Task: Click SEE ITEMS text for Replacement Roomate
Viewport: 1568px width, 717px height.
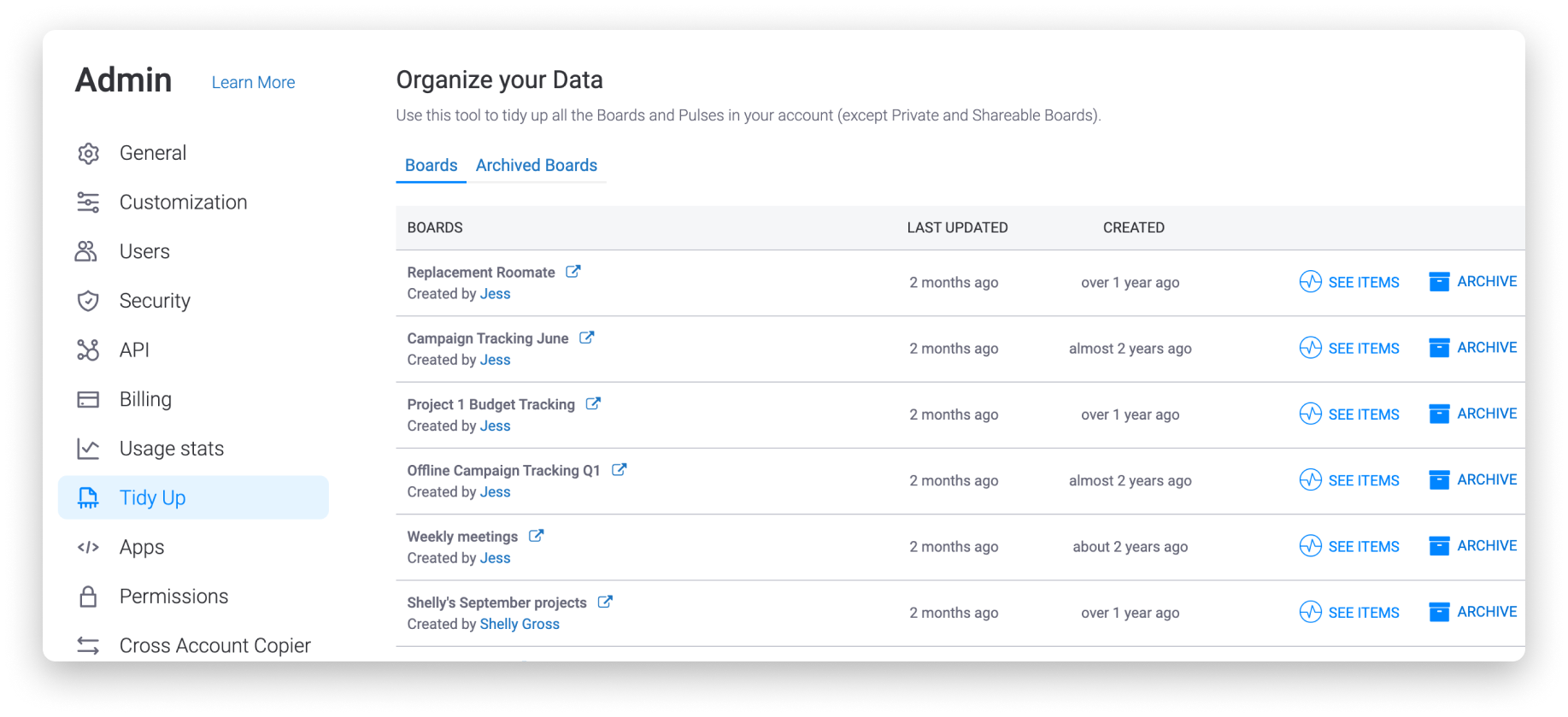Action: [x=1364, y=282]
